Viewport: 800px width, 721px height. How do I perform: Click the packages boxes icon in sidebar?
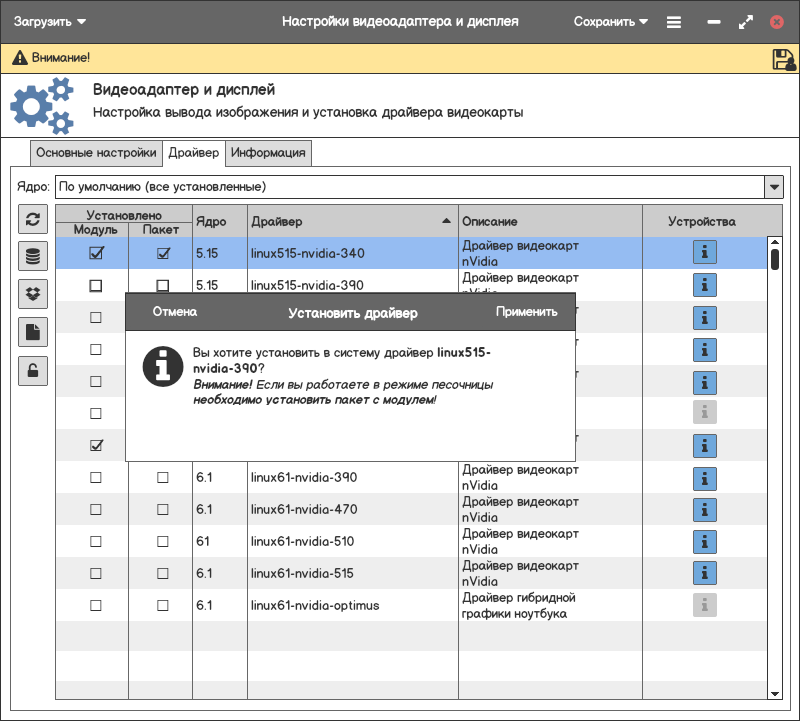click(x=33, y=295)
